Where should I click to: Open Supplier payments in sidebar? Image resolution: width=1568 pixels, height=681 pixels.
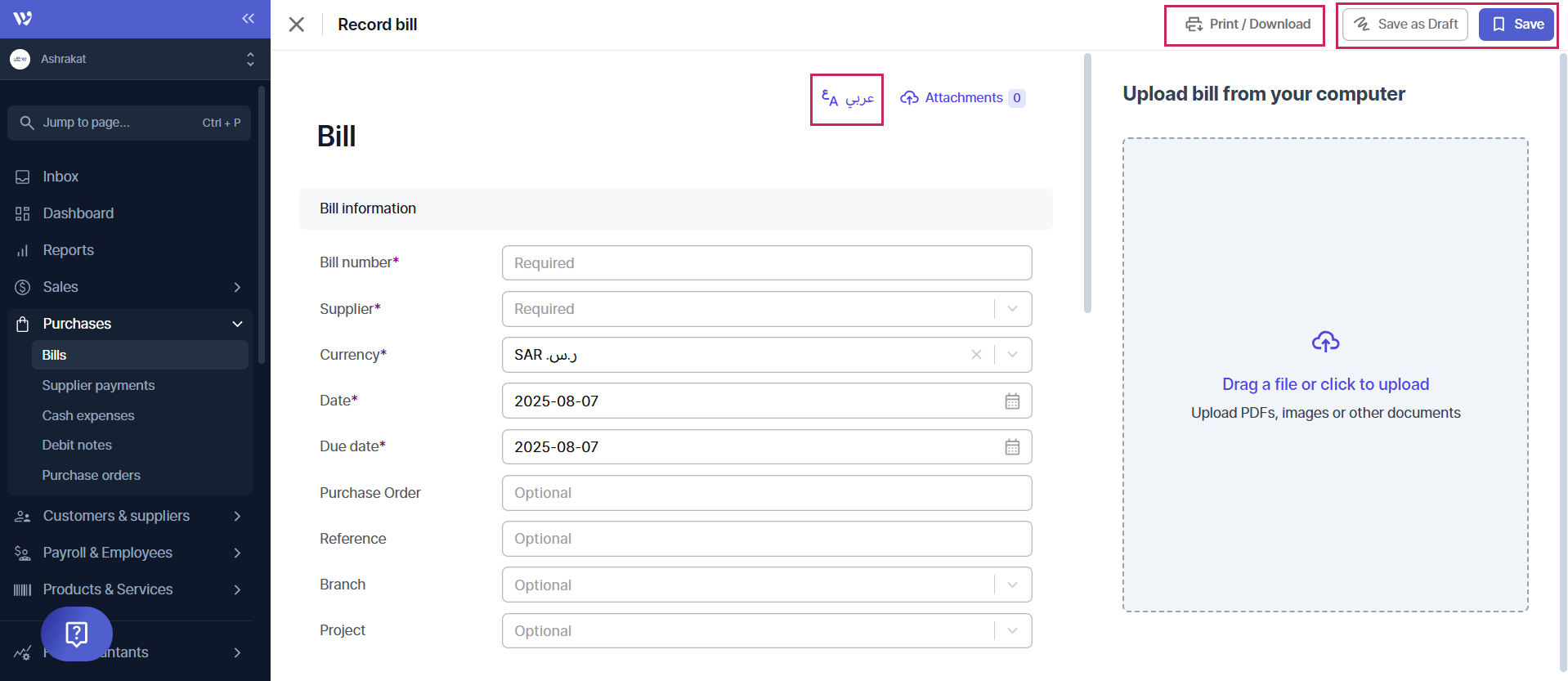[98, 385]
